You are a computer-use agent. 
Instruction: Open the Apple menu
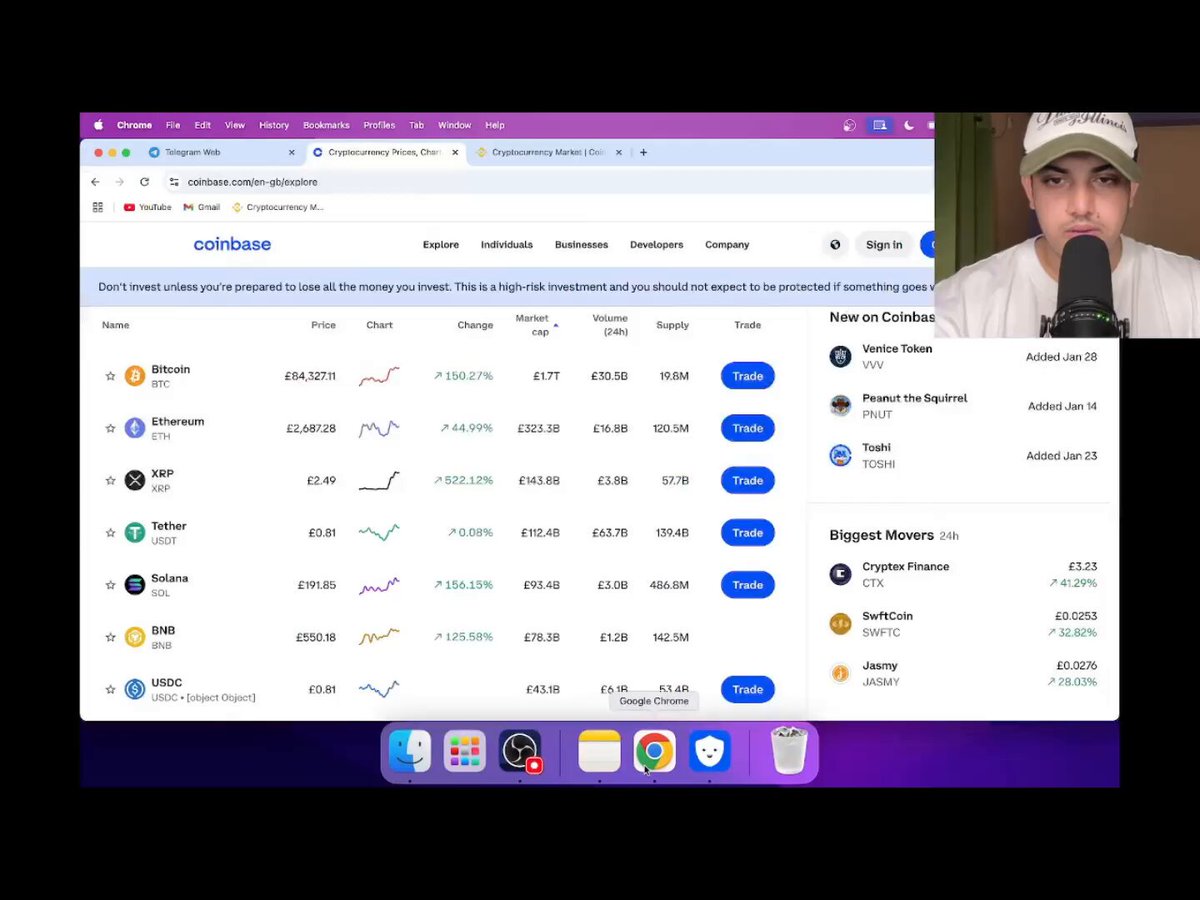pyautogui.click(x=98, y=125)
